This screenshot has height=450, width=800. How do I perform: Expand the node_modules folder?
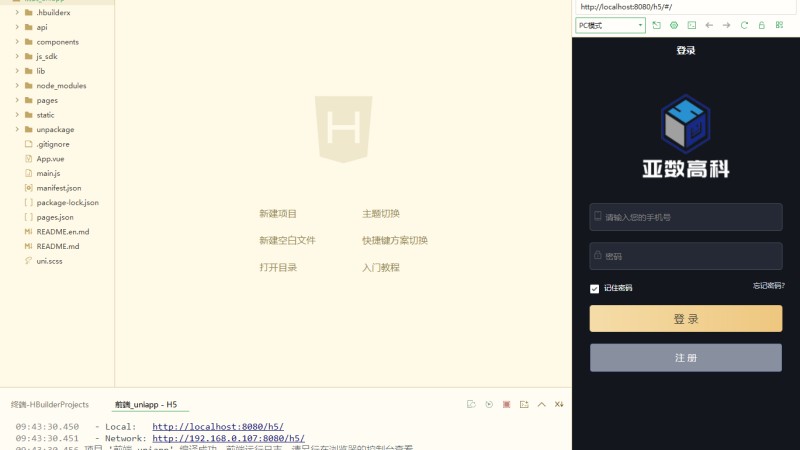(x=17, y=85)
